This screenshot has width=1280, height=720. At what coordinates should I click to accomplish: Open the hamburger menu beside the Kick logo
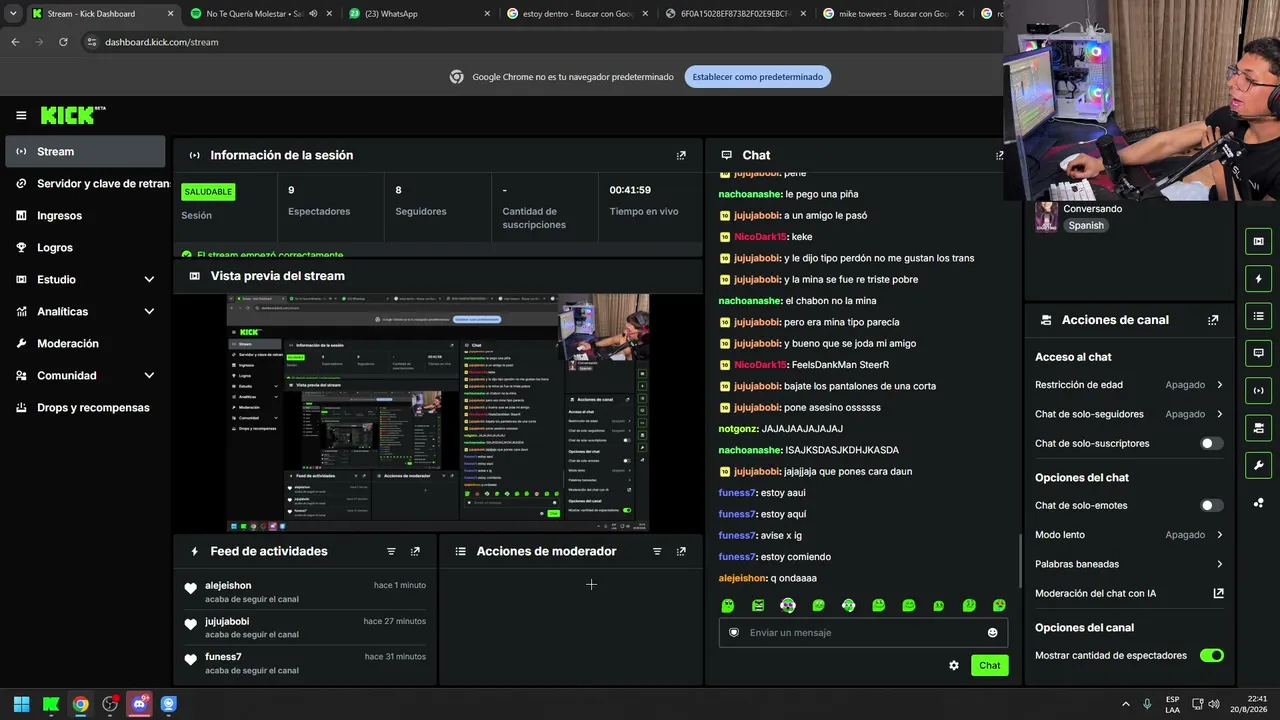(x=21, y=115)
